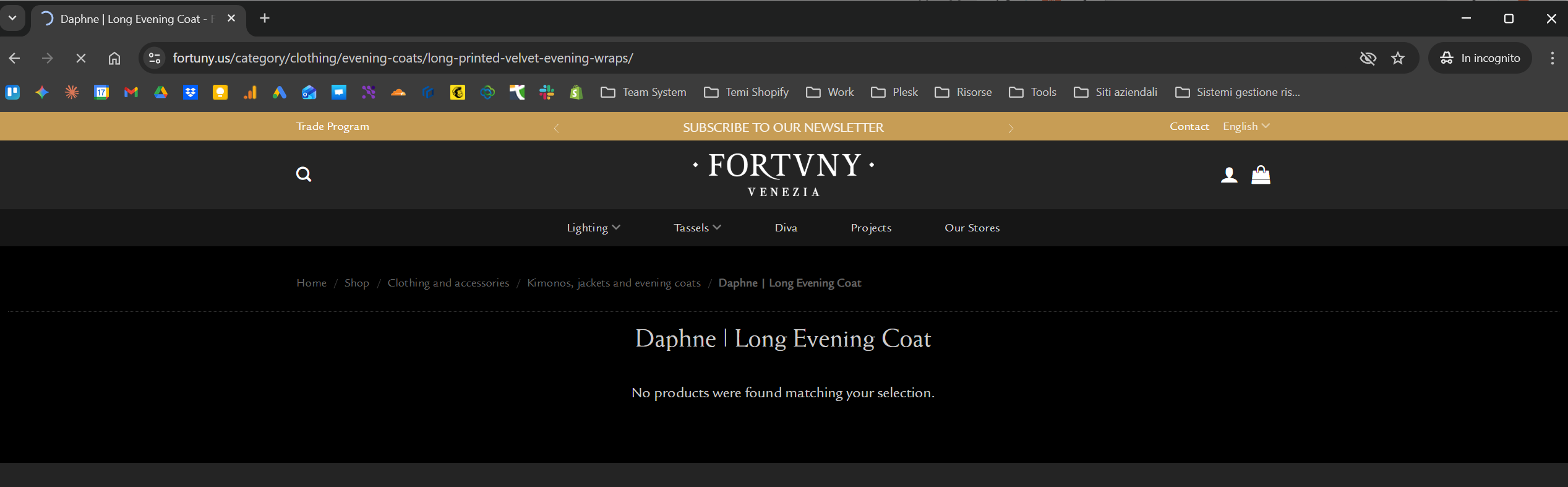Open the shopping bag cart icon
The height and width of the screenshot is (487, 1568).
[x=1261, y=175]
